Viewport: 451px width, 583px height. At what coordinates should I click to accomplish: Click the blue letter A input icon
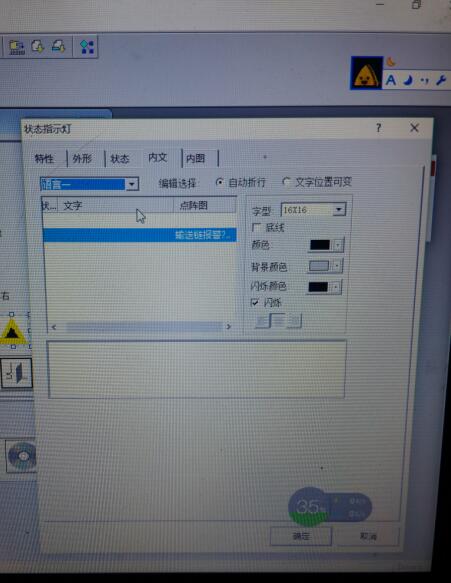click(390, 80)
